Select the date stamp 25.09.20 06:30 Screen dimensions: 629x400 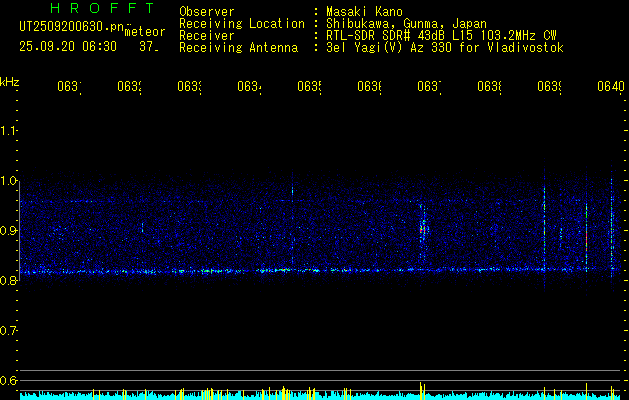pyautogui.click(x=68, y=47)
